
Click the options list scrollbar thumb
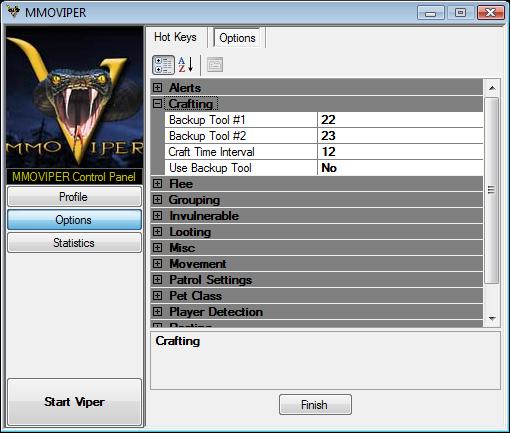coord(492,190)
